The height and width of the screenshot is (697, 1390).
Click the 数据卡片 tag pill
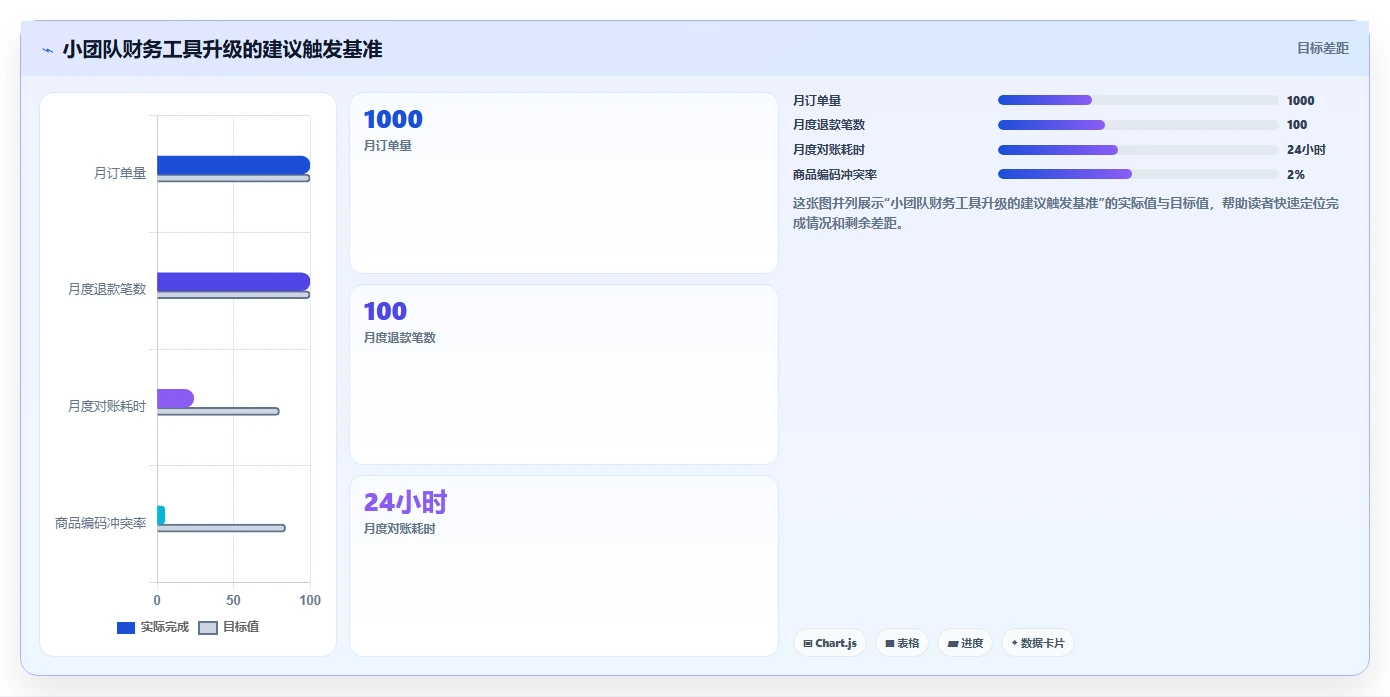(1038, 643)
